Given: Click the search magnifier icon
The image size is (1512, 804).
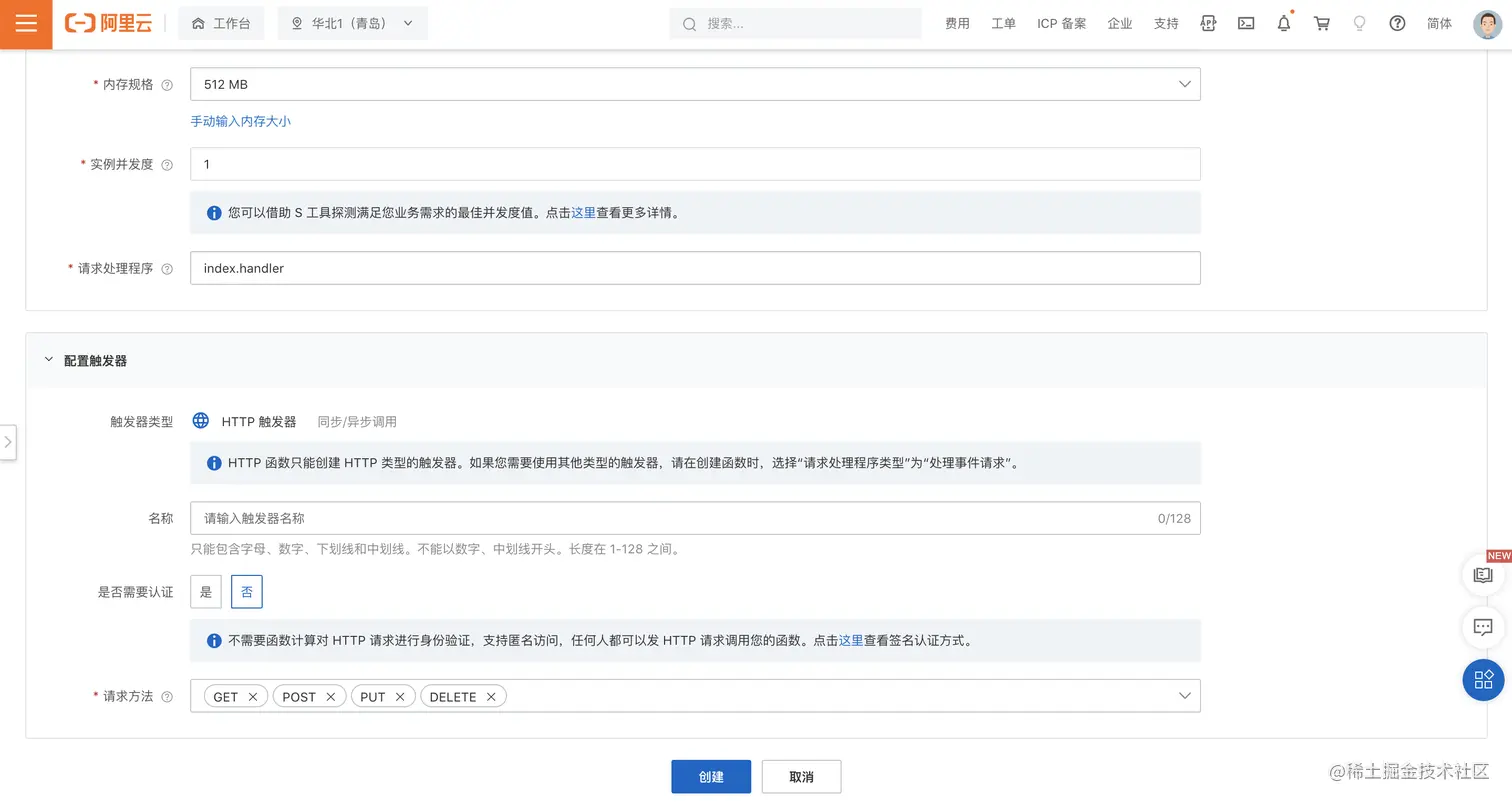Looking at the screenshot, I should tap(689, 24).
